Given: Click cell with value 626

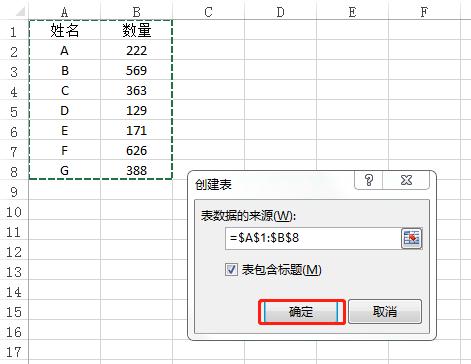Looking at the screenshot, I should coord(136,150).
